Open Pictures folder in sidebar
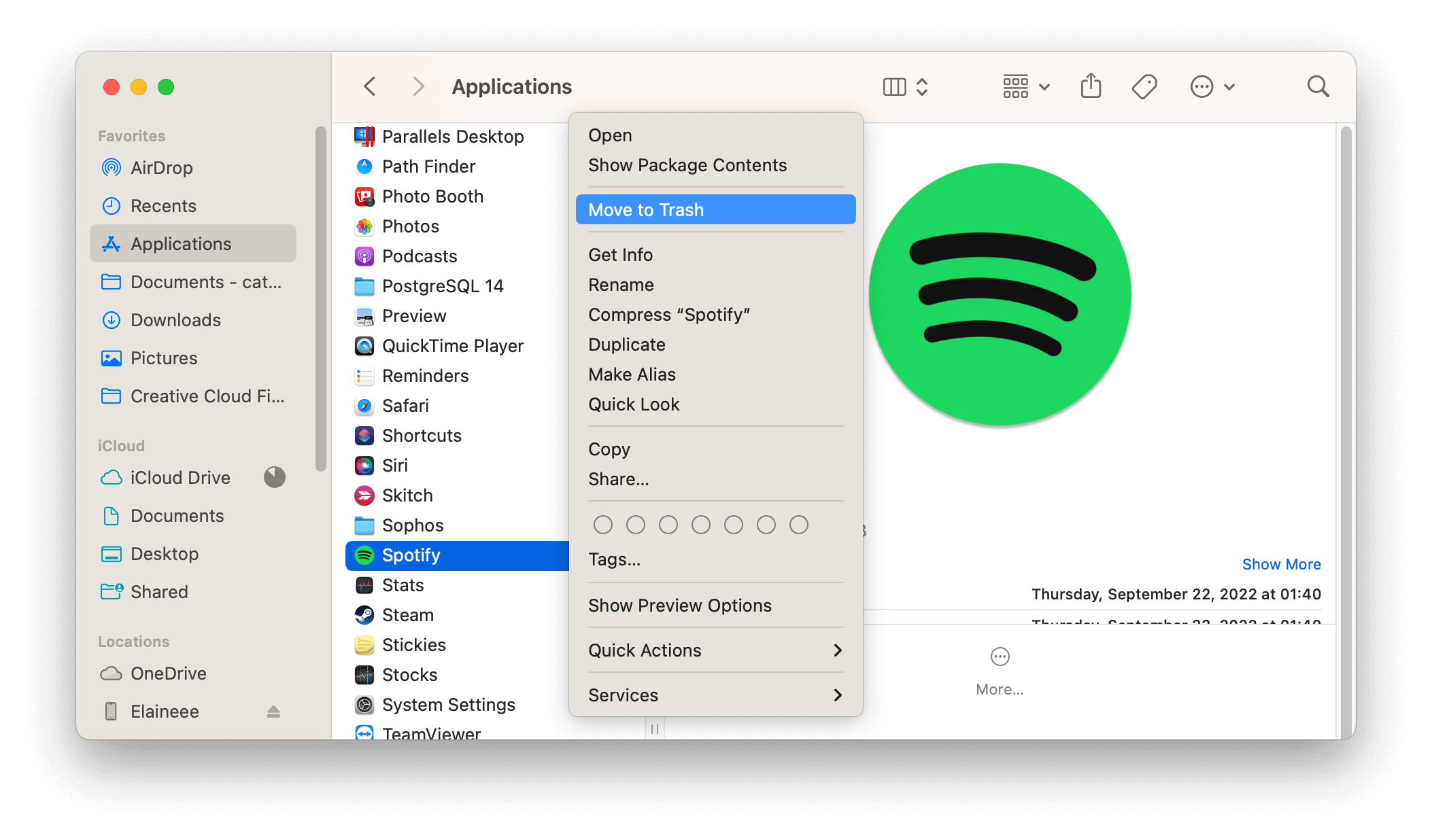This screenshot has width=1432, height=840. click(193, 358)
